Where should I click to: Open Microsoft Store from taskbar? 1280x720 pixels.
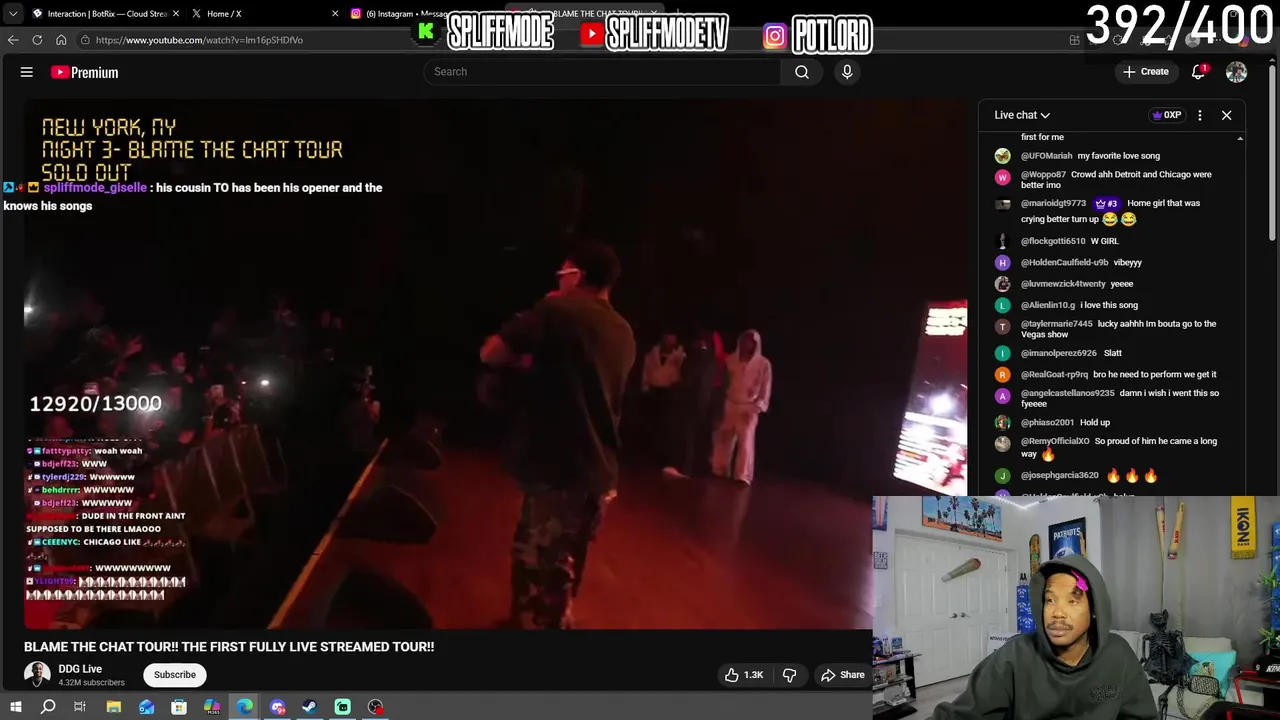click(x=179, y=707)
